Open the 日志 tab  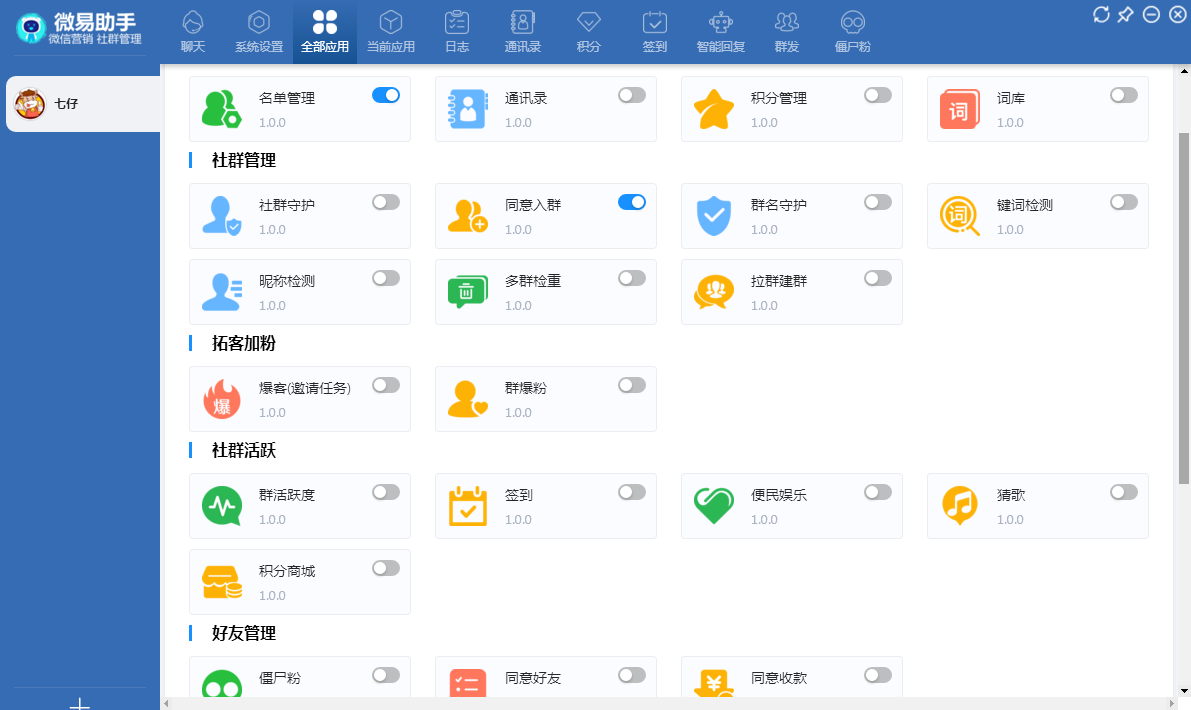pyautogui.click(x=457, y=32)
